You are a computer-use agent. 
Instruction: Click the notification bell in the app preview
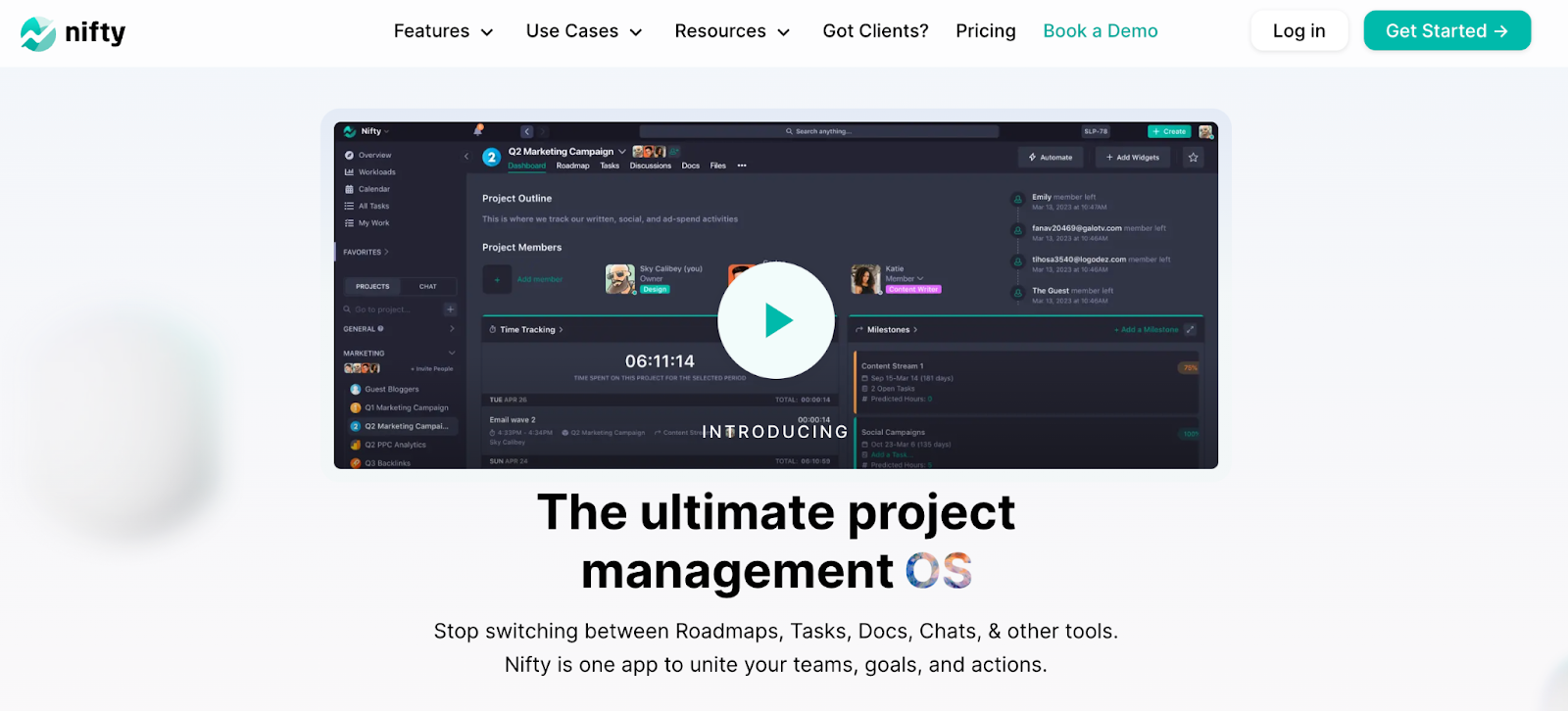[x=478, y=129]
